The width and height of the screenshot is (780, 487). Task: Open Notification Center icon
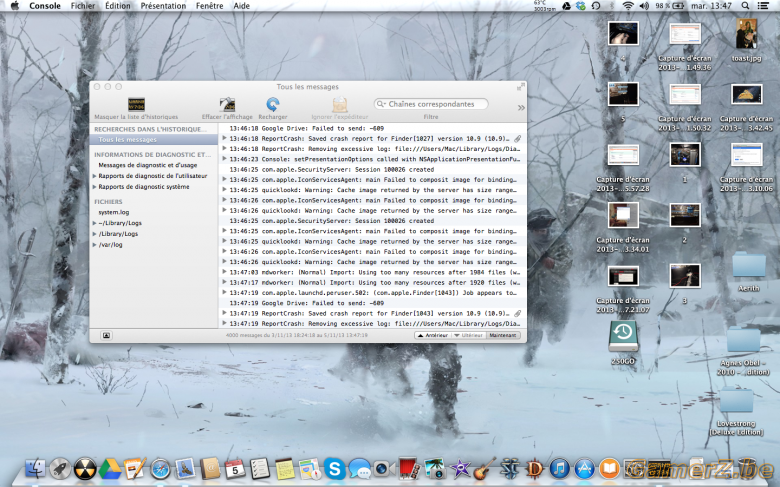(x=763, y=6)
